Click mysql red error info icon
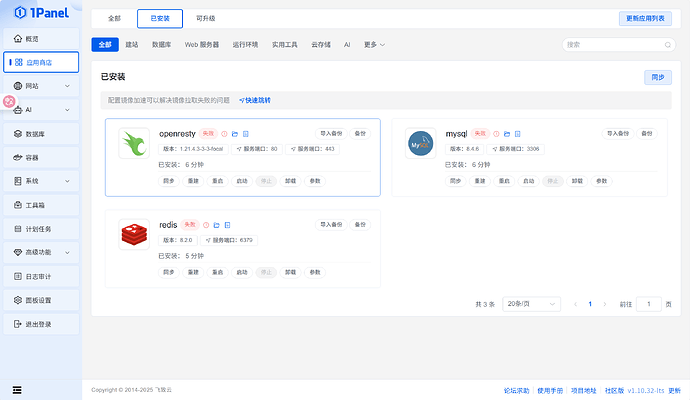Viewport: 690px width, 400px height. [x=496, y=134]
